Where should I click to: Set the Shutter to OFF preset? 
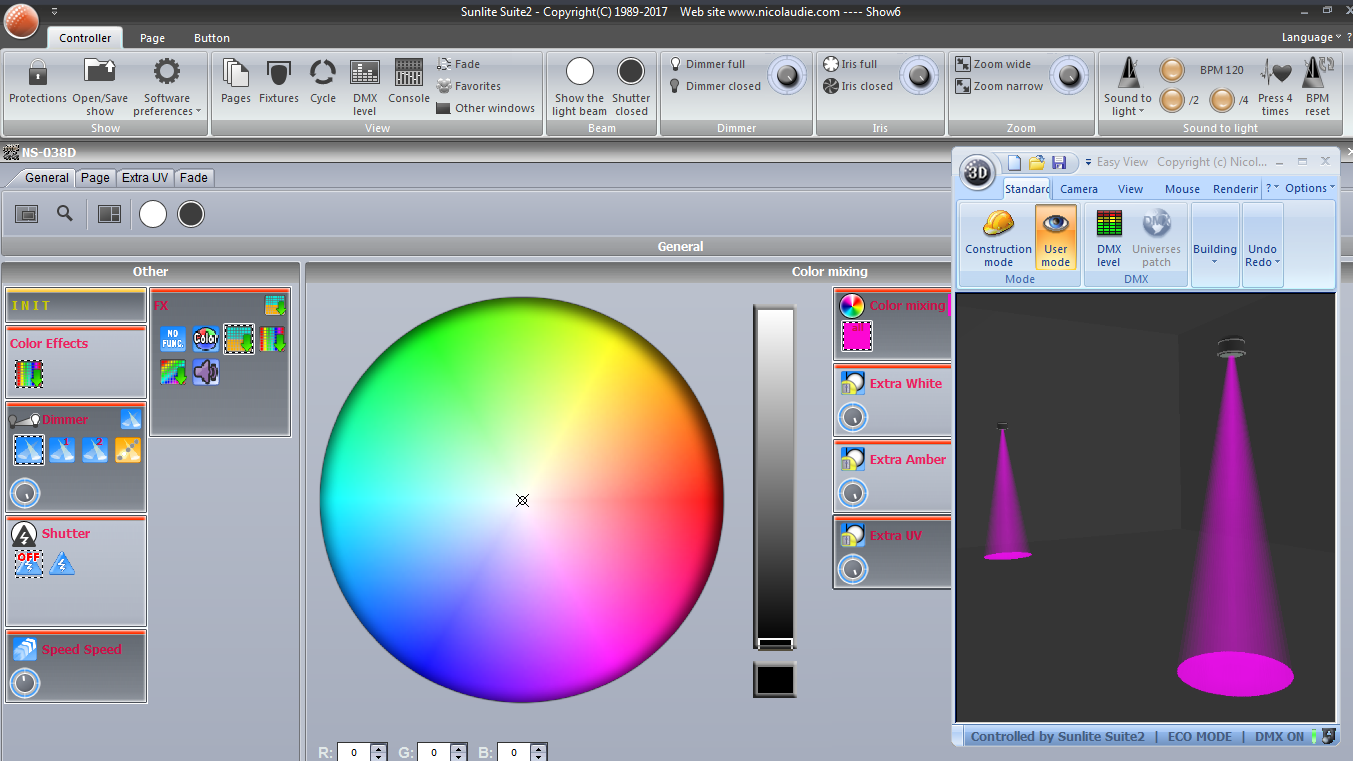[29, 564]
